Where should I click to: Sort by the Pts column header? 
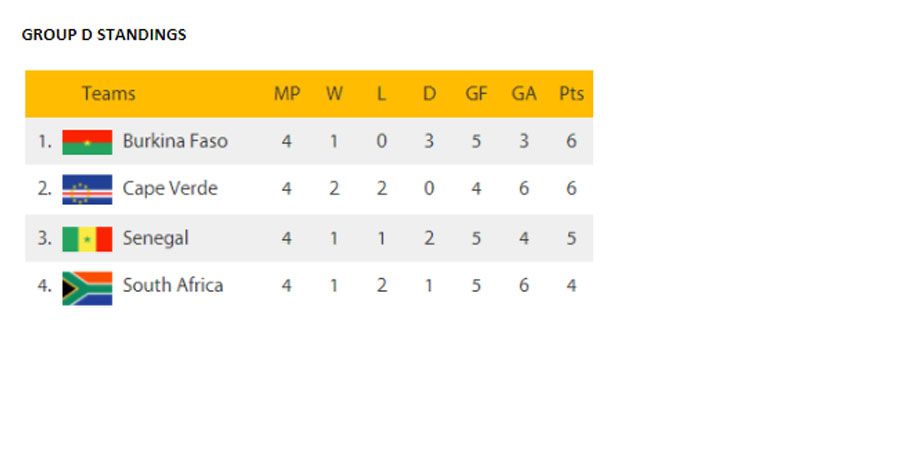coord(571,94)
